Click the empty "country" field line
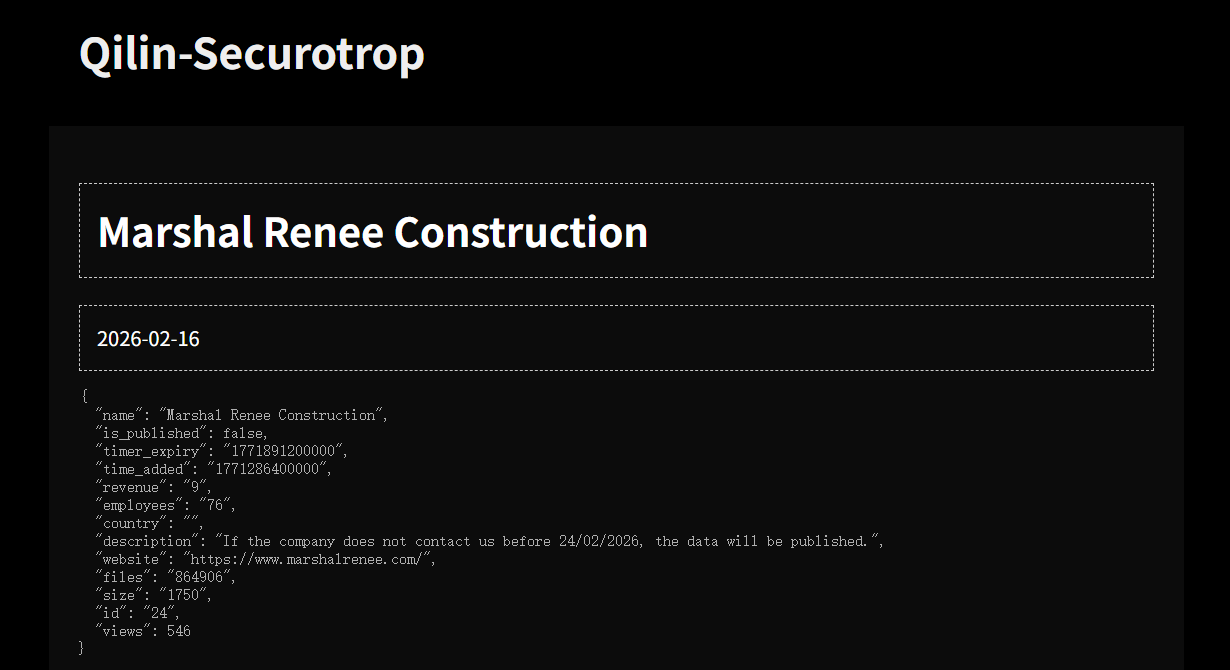Viewport: 1230px width, 670px height. coord(148,523)
